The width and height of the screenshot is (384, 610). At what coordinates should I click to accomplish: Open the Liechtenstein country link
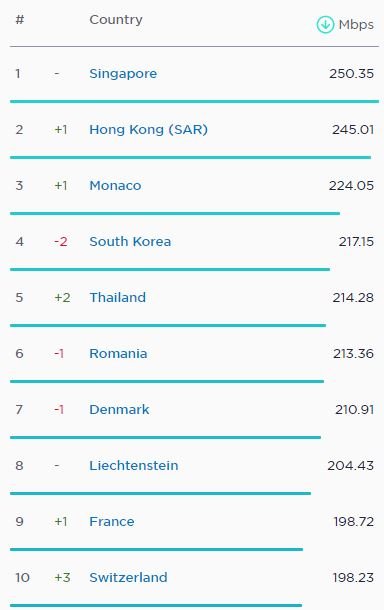(x=134, y=466)
